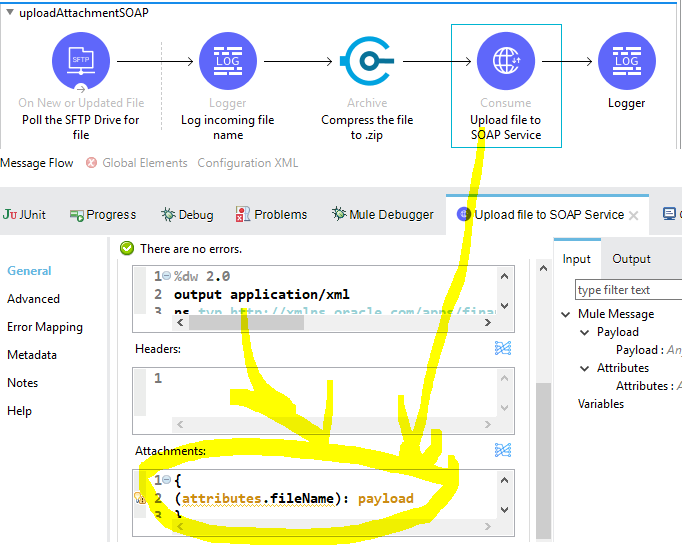Open Attachments DataWeave mapping editor icon
This screenshot has height=545, width=682.
pyautogui.click(x=503, y=450)
